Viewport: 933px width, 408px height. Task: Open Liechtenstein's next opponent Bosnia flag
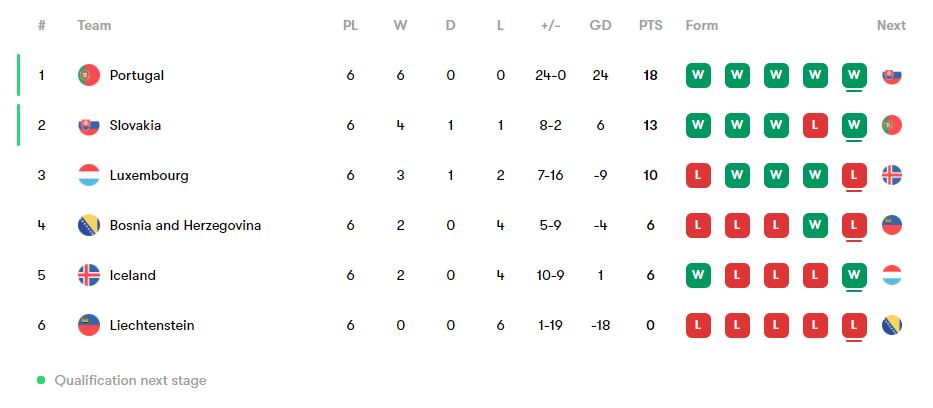click(891, 325)
